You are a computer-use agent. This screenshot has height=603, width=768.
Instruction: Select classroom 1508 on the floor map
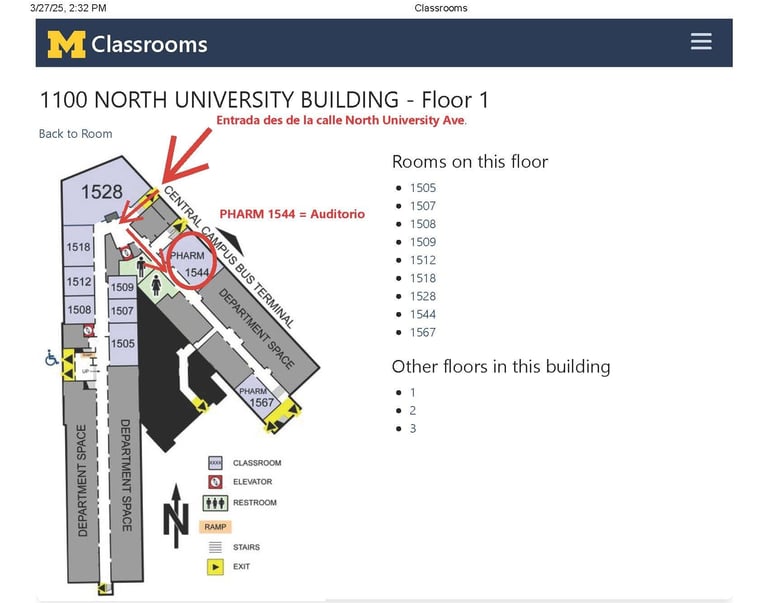coord(79,310)
